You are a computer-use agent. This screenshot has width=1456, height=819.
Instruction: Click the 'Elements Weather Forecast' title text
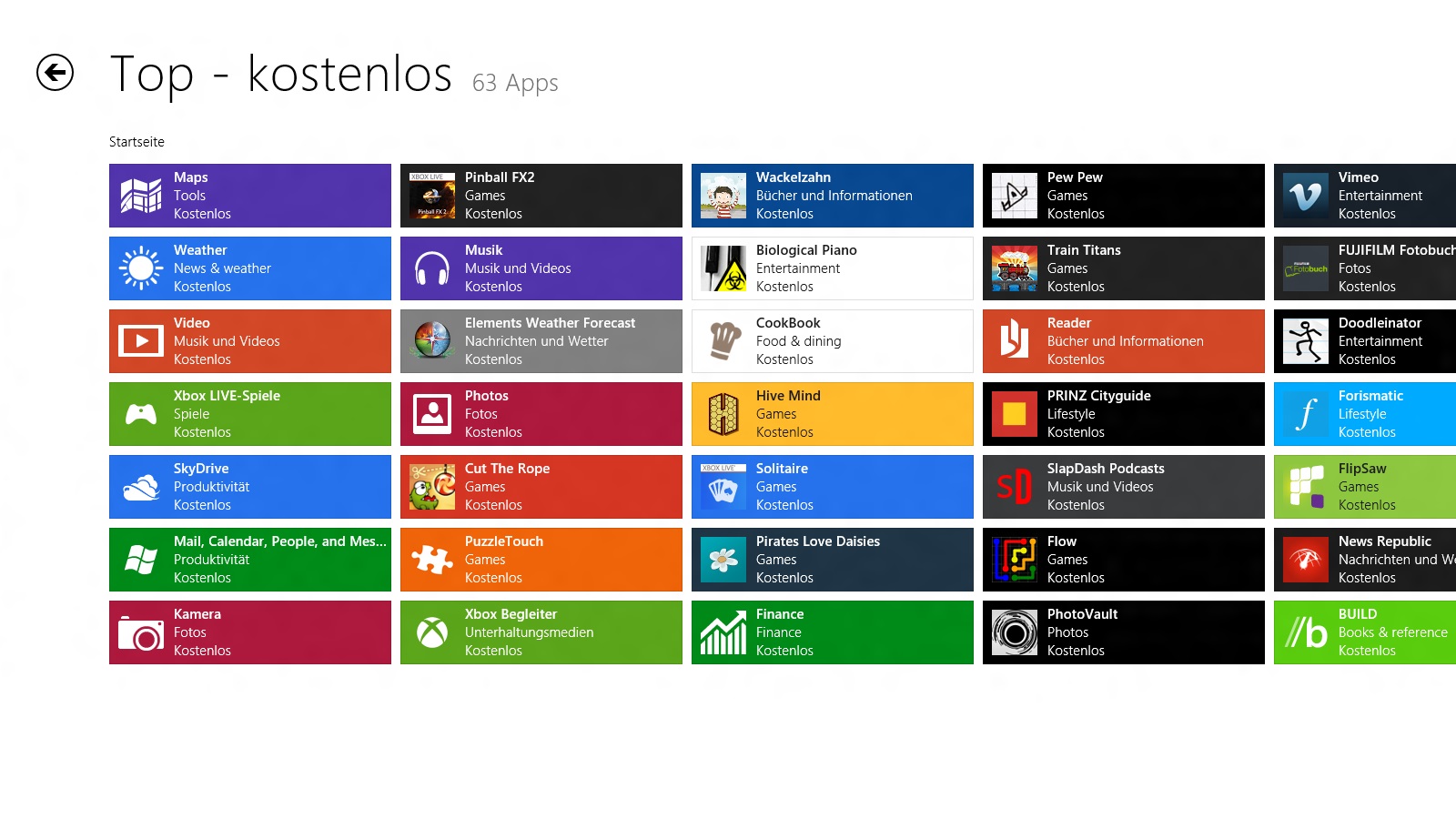[x=550, y=323]
